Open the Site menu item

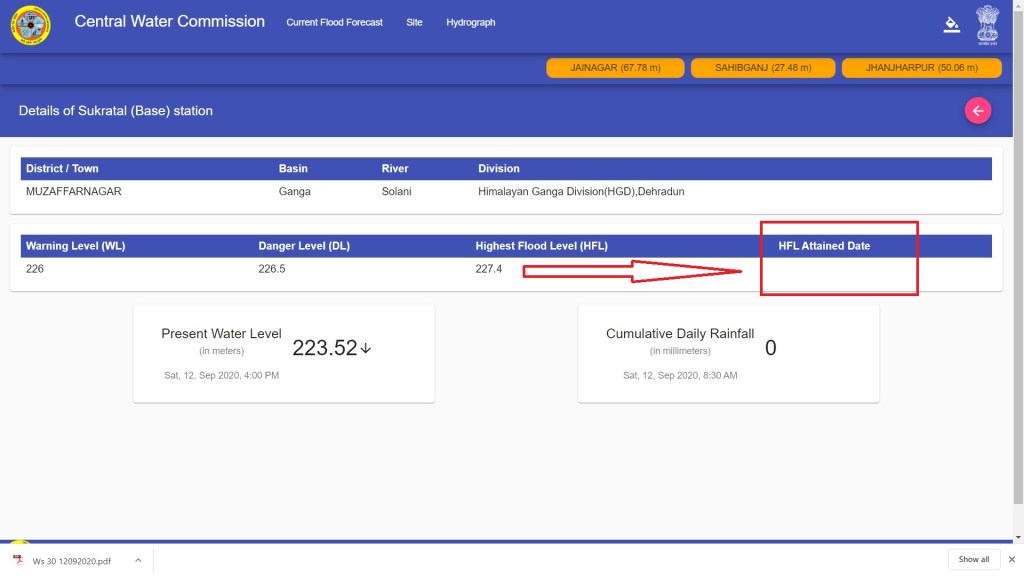414,22
